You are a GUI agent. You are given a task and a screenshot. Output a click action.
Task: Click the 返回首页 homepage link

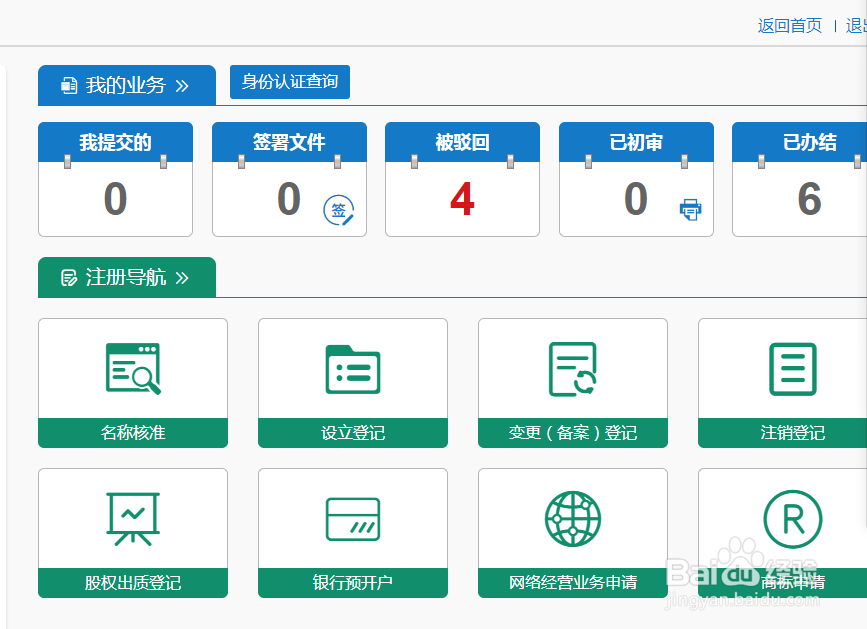(x=789, y=25)
